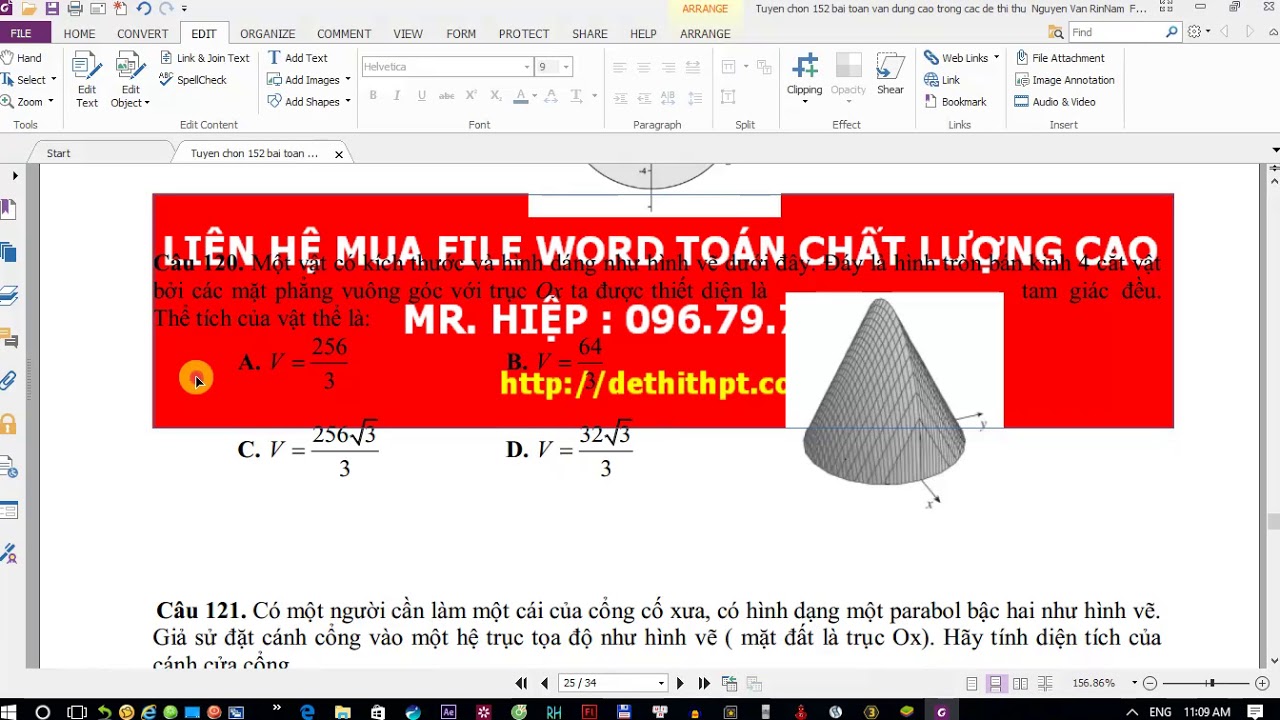Switch to the COMMENT ribbon tab
This screenshot has width=1280, height=720.
point(344,33)
